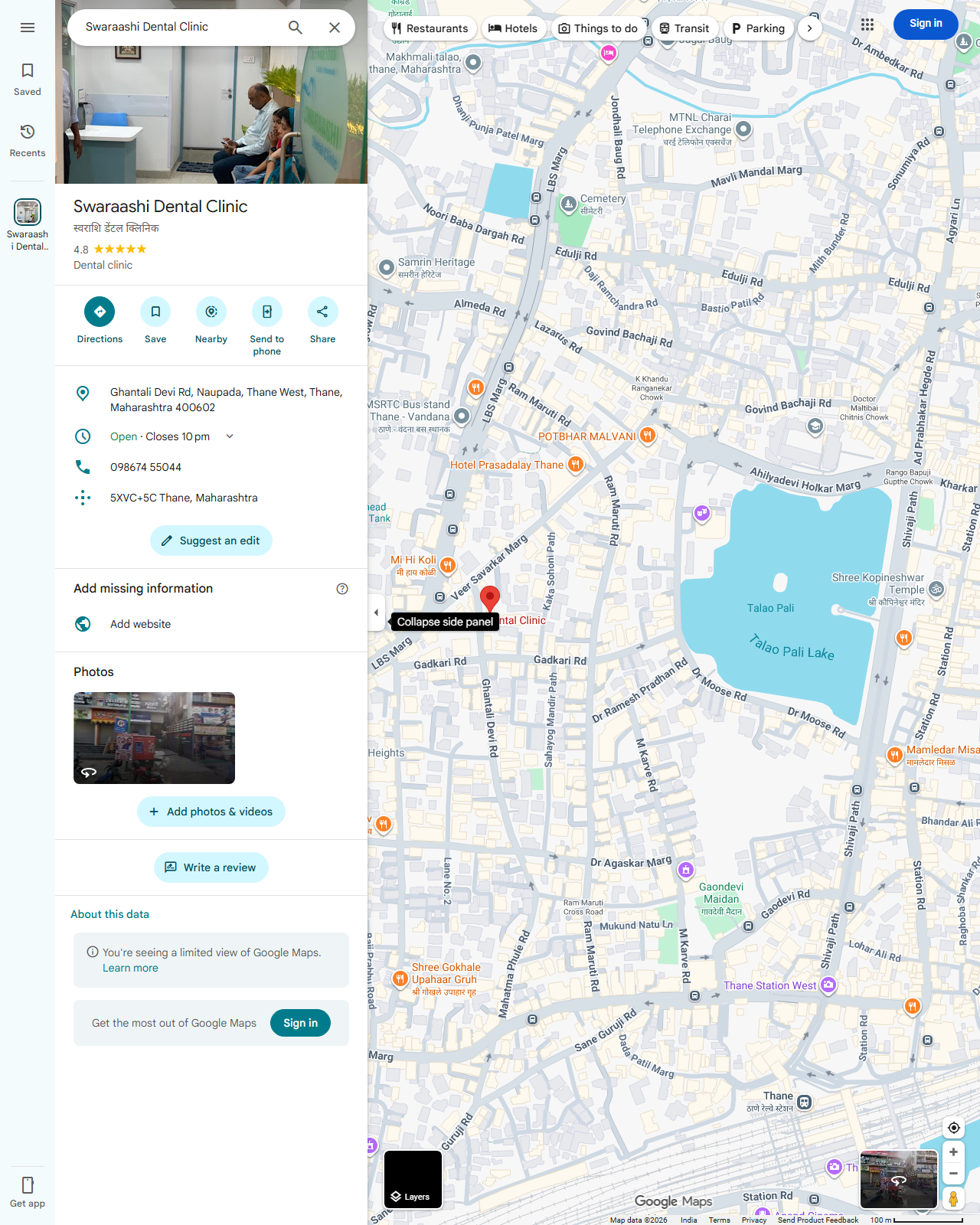Select the Transit filter chip
Screen dimensions: 980x1225
(x=684, y=28)
